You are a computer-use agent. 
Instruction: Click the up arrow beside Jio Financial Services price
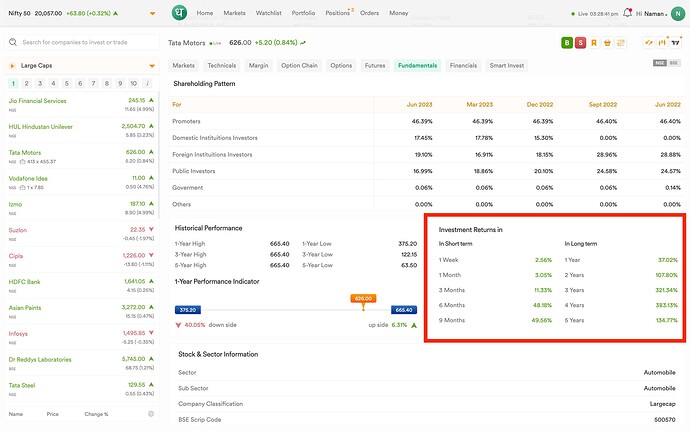151,100
